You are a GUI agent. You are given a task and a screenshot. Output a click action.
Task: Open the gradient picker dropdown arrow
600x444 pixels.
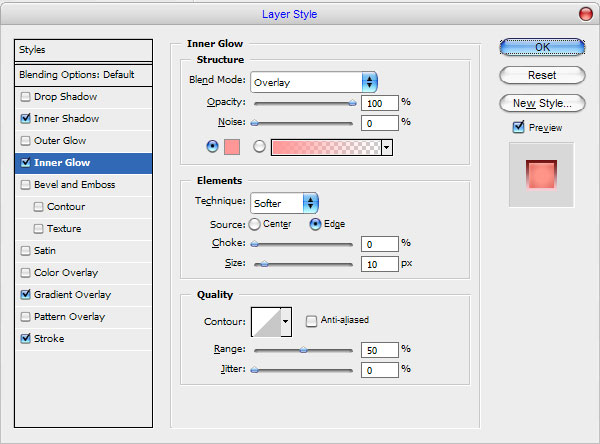point(386,147)
